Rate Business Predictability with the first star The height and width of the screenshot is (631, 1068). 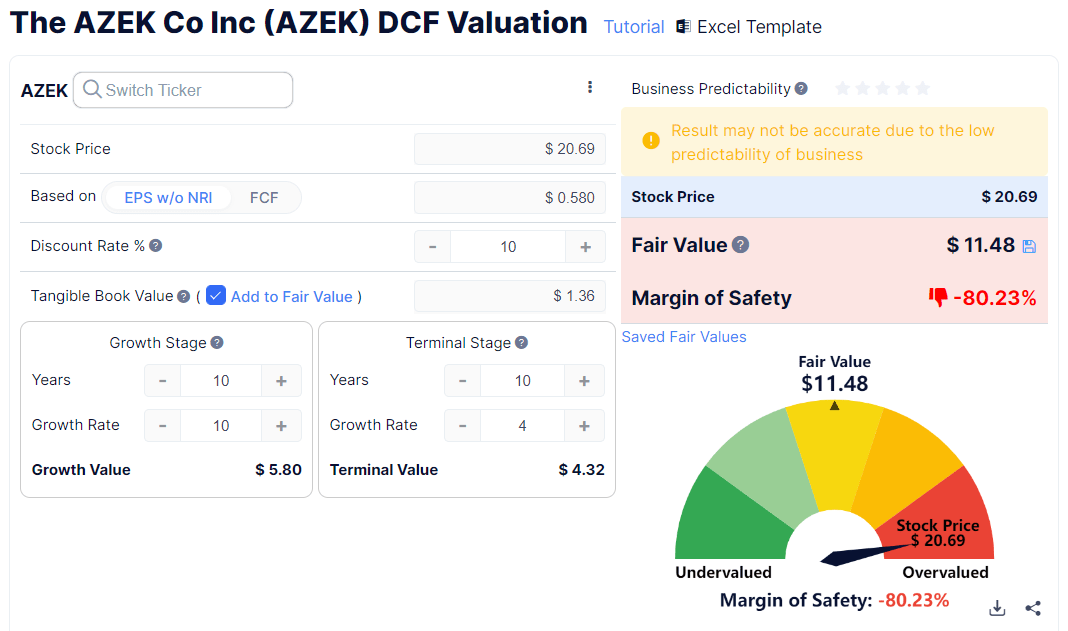click(843, 89)
